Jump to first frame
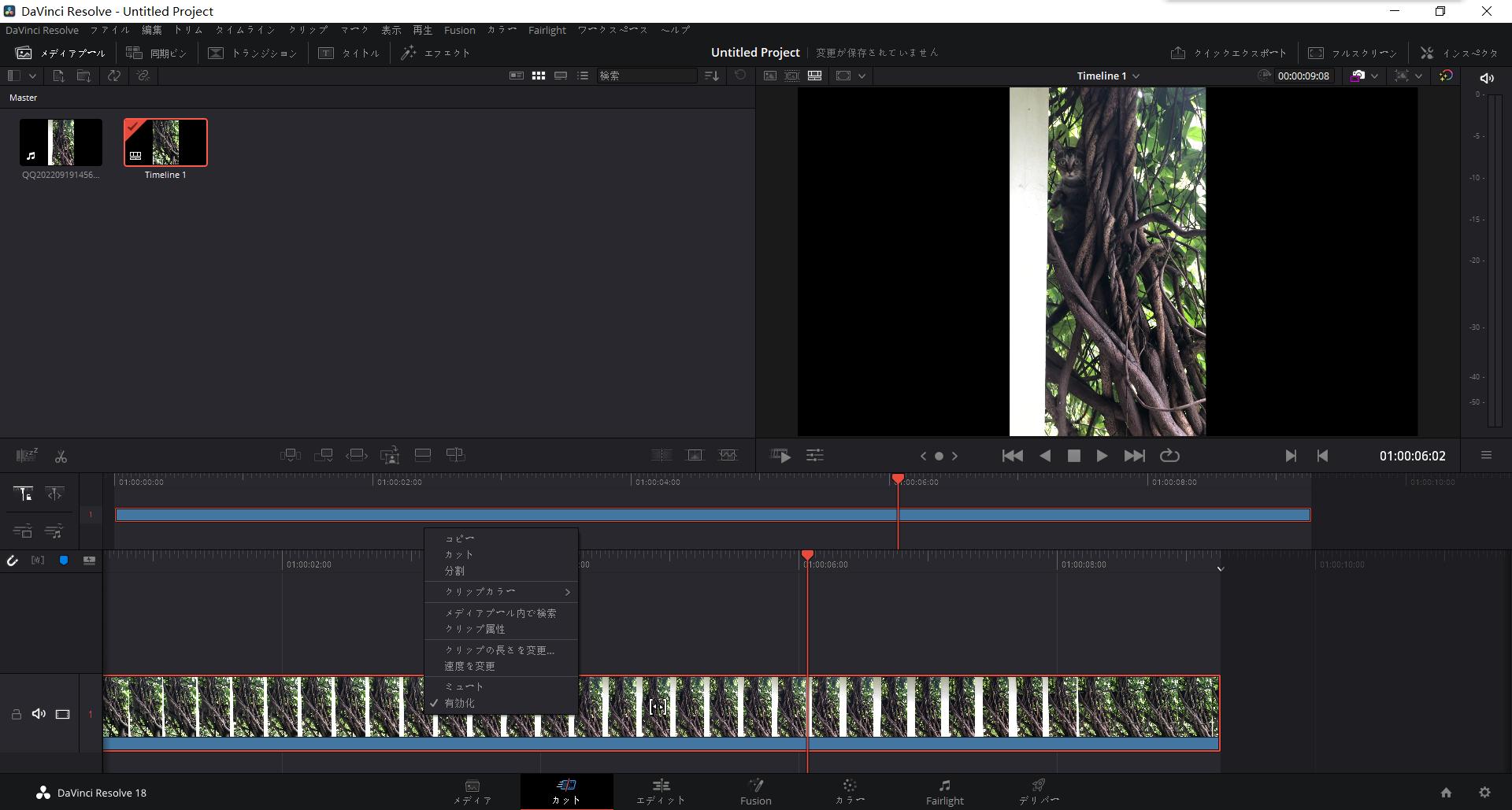1512x810 pixels. coord(1012,456)
